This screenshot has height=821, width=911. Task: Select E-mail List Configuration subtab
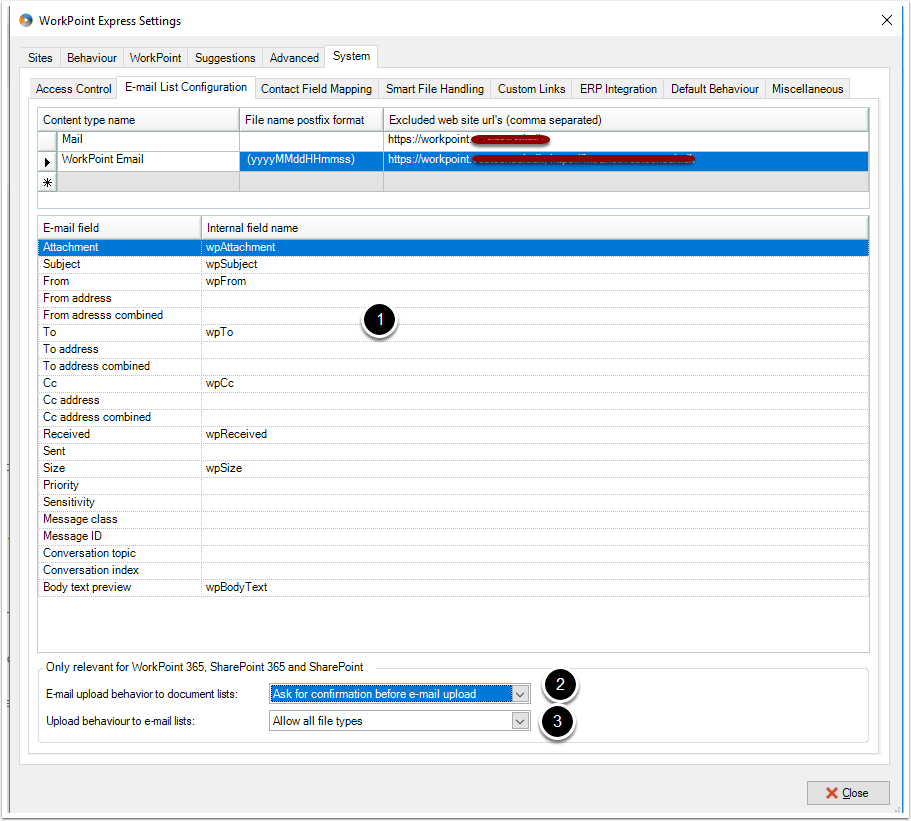(186, 87)
